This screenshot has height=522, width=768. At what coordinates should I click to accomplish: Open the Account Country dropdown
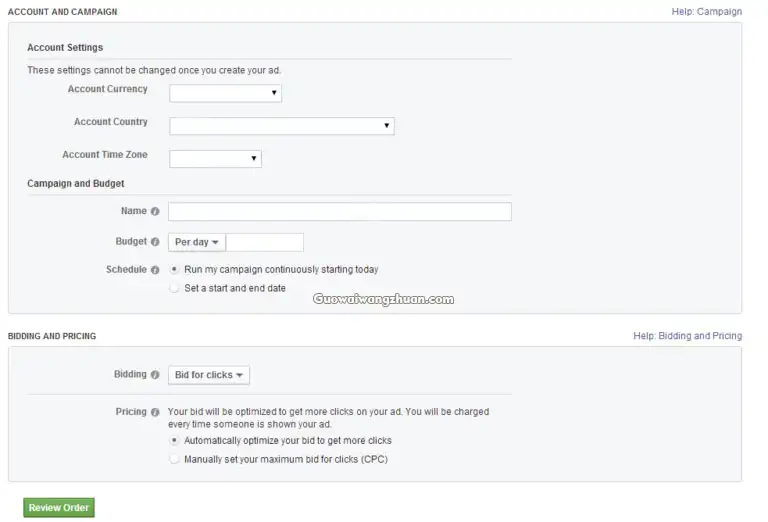pyautogui.click(x=282, y=126)
